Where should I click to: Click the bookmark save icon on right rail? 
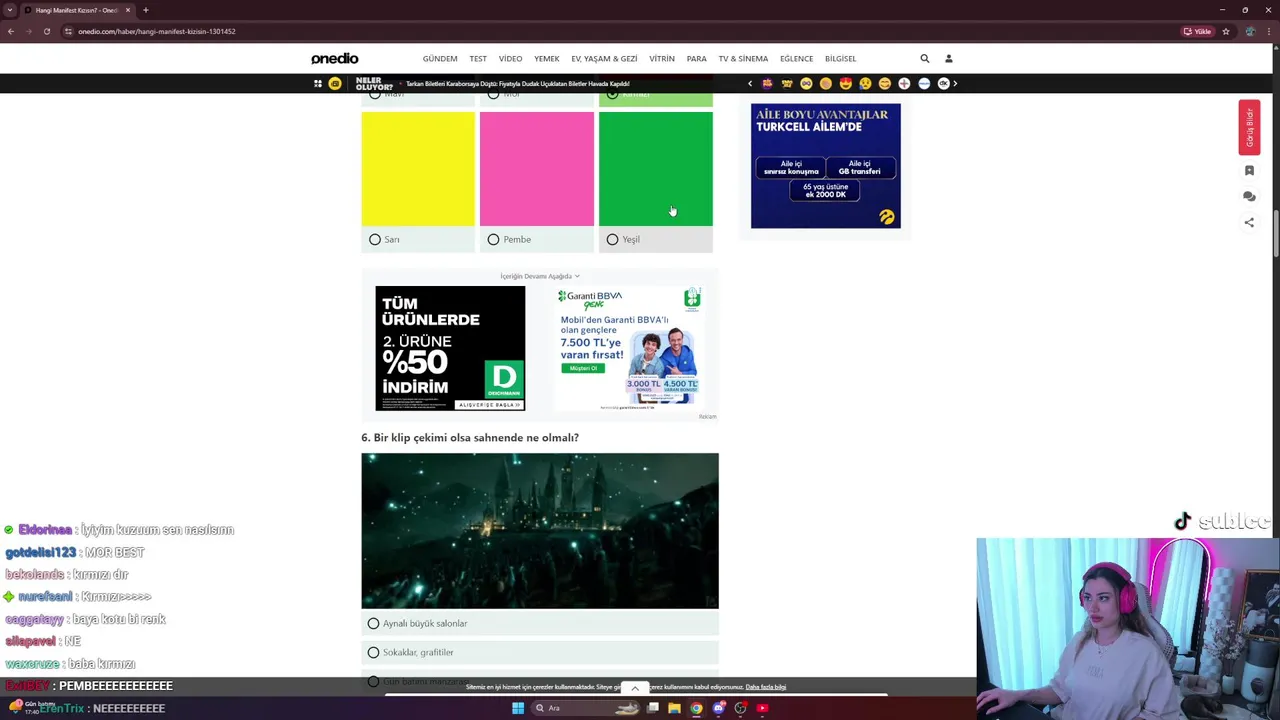[x=1249, y=171]
